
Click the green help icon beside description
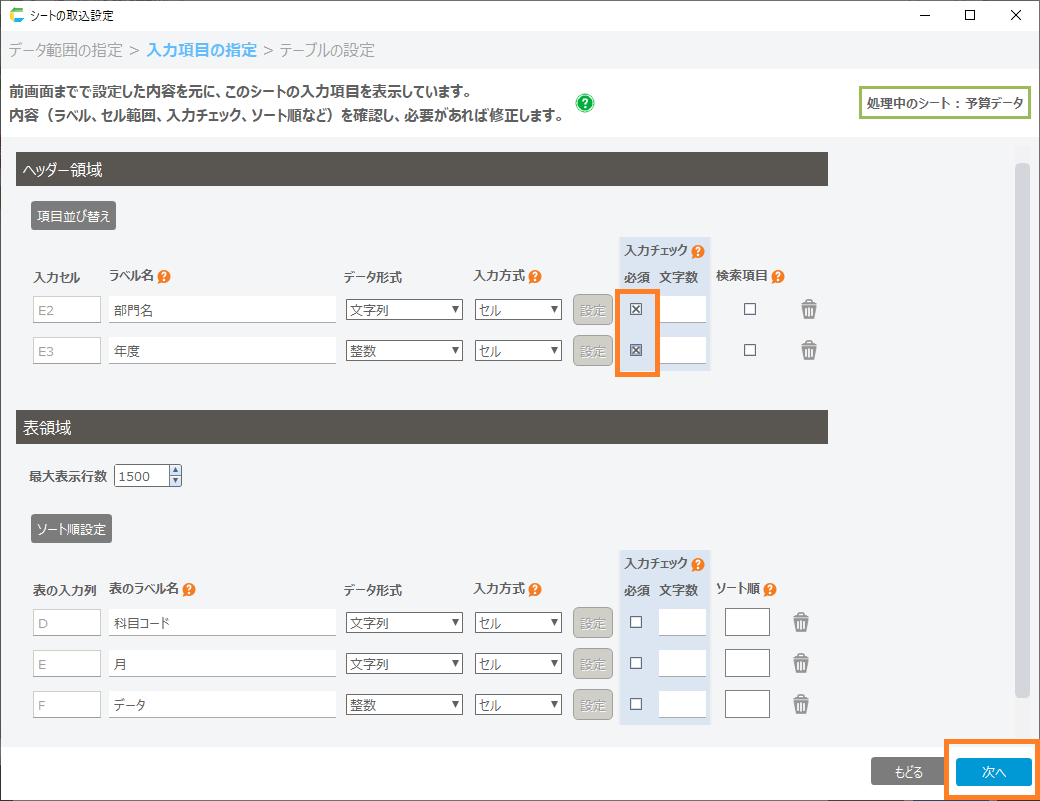(586, 103)
